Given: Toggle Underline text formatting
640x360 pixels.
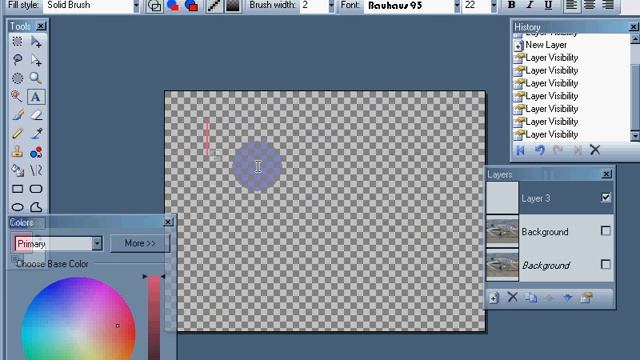Looking at the screenshot, I should 548,5.
